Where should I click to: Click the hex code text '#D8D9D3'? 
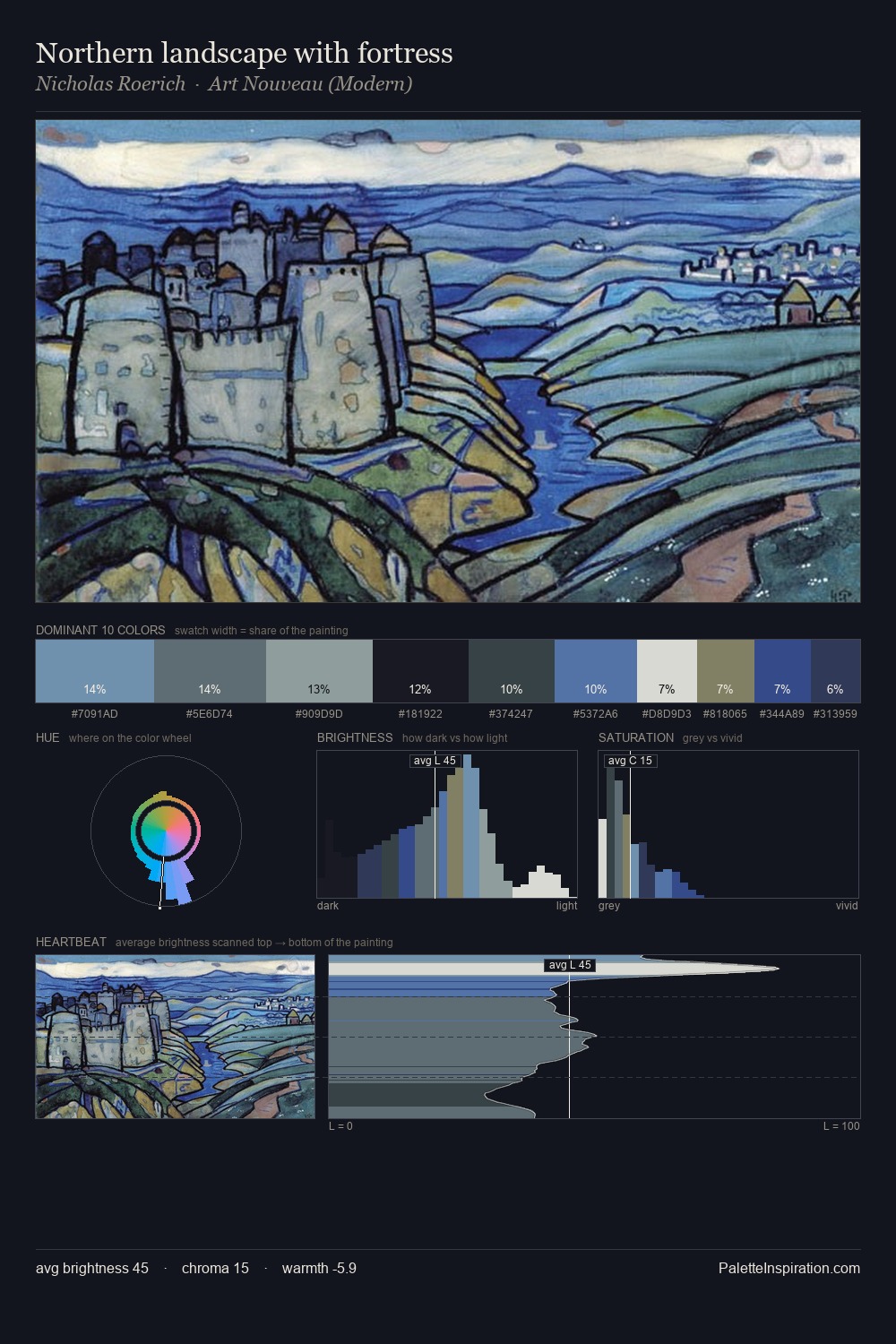pyautogui.click(x=667, y=714)
